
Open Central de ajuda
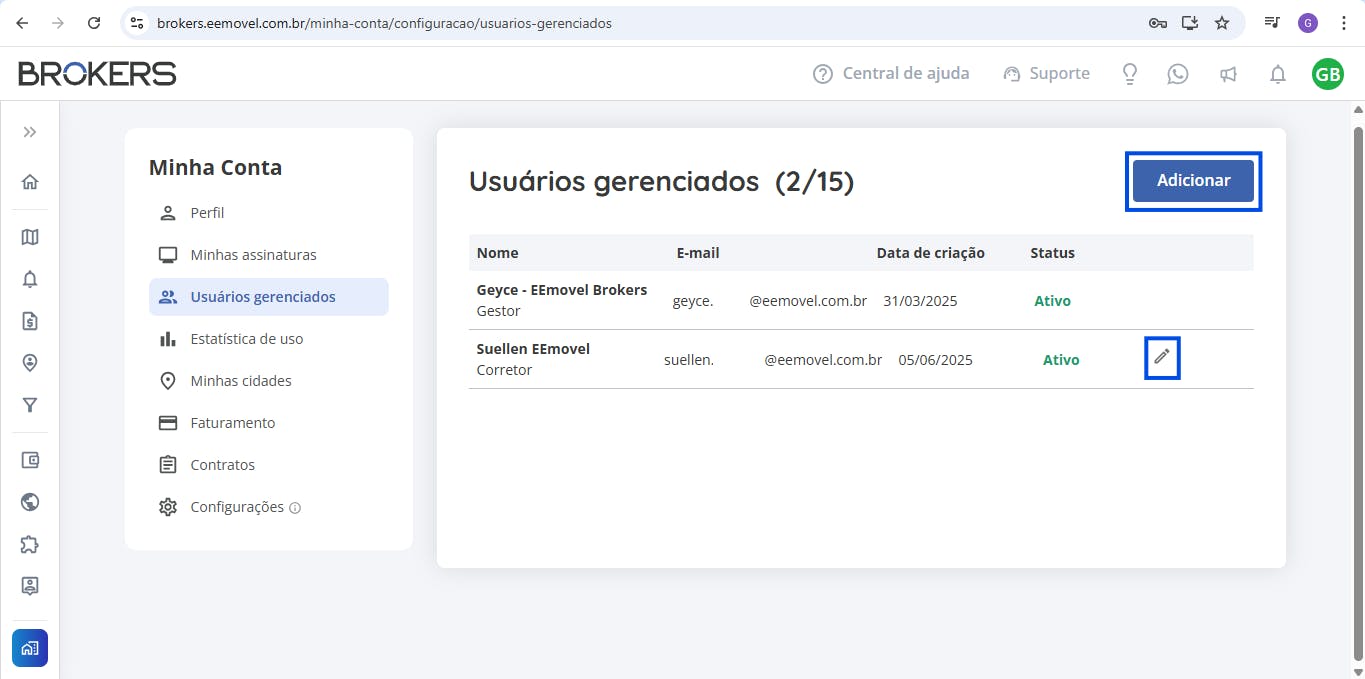click(x=891, y=73)
